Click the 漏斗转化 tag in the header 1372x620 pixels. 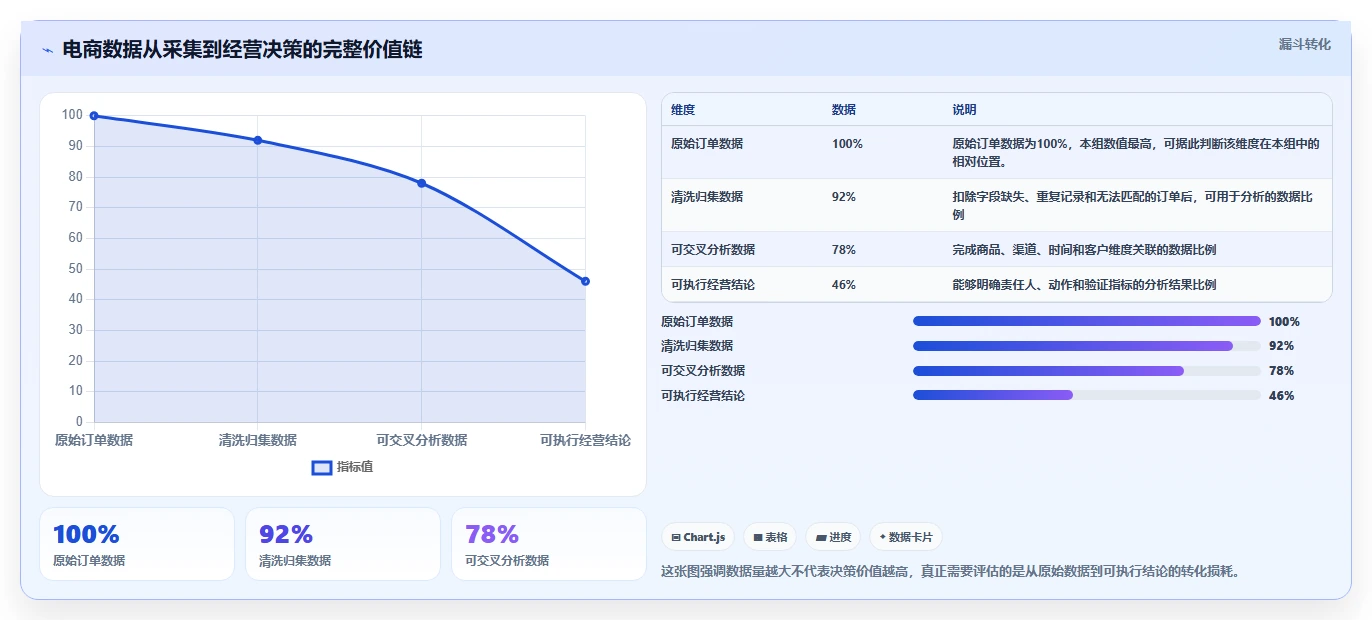(1304, 44)
